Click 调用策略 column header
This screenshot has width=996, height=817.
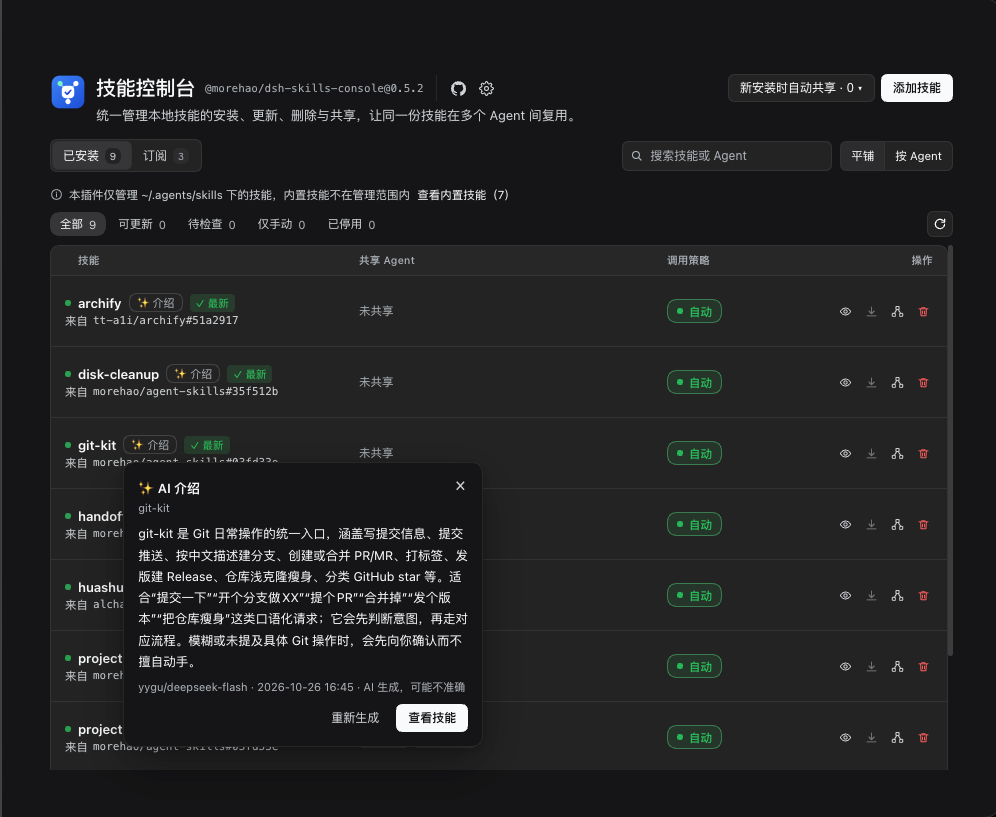688,260
